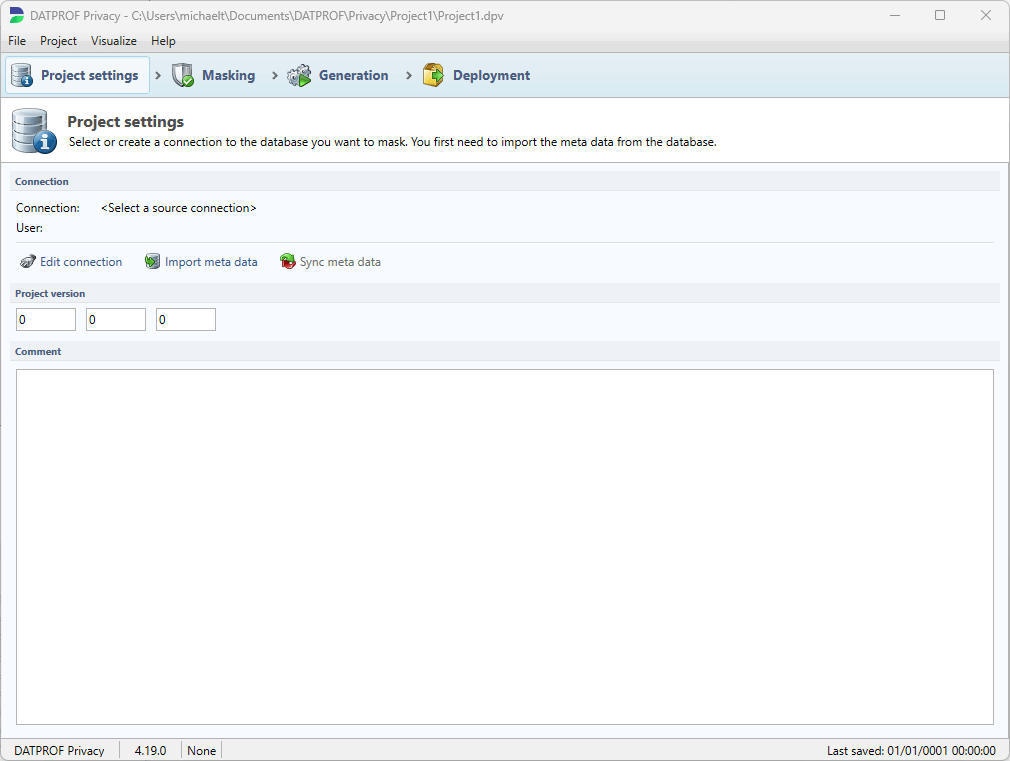This screenshot has width=1010, height=761.
Task: Open the File menu
Action: point(17,41)
